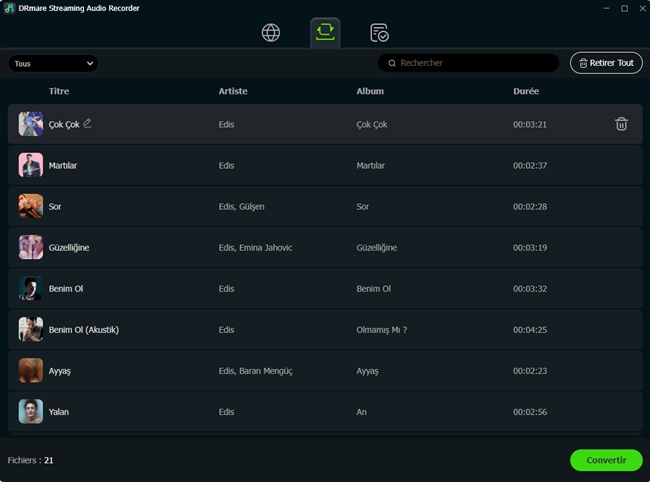650x482 pixels.
Task: Click the Fichiers : 21 count
Action: [30, 460]
